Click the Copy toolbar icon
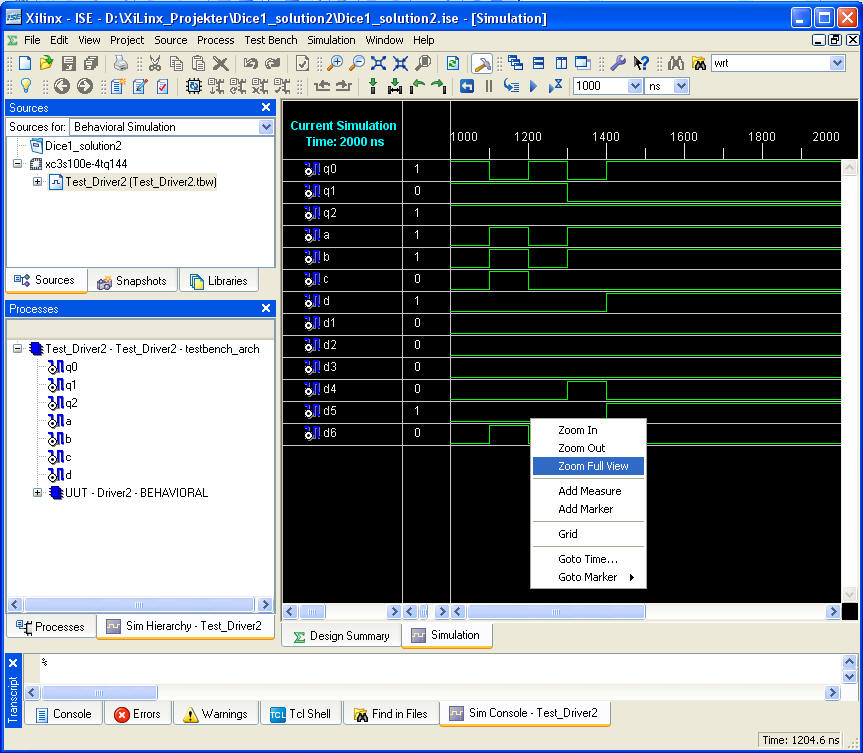This screenshot has width=863, height=753. [x=176, y=63]
